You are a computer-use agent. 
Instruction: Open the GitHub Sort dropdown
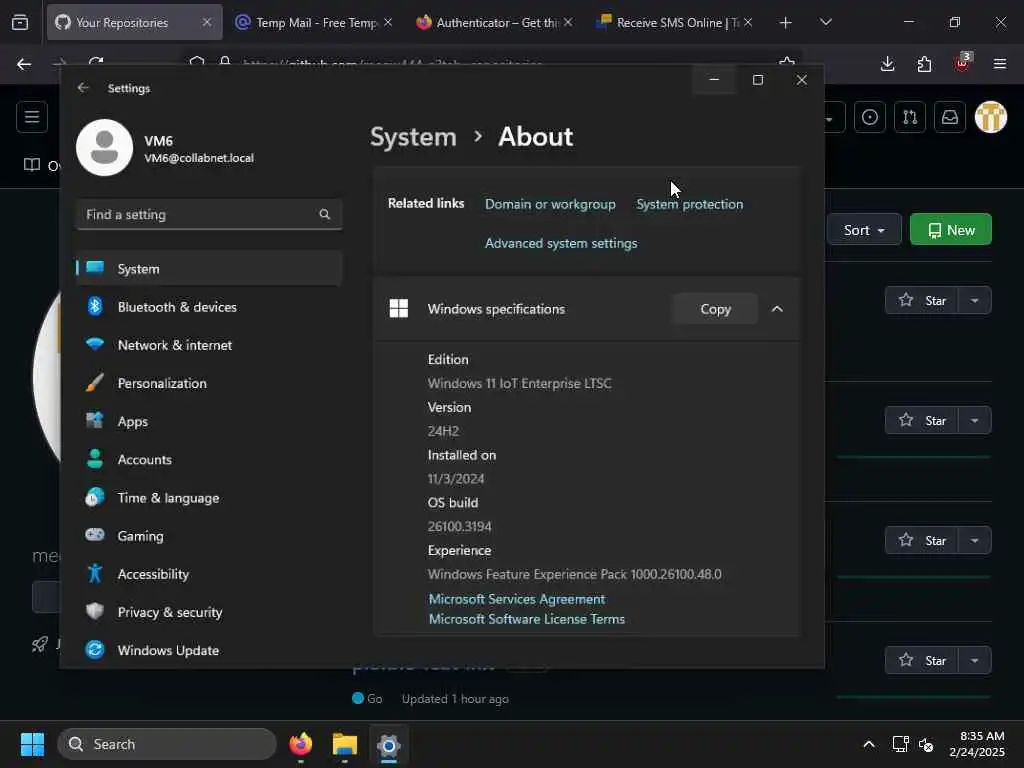pyautogui.click(x=863, y=230)
